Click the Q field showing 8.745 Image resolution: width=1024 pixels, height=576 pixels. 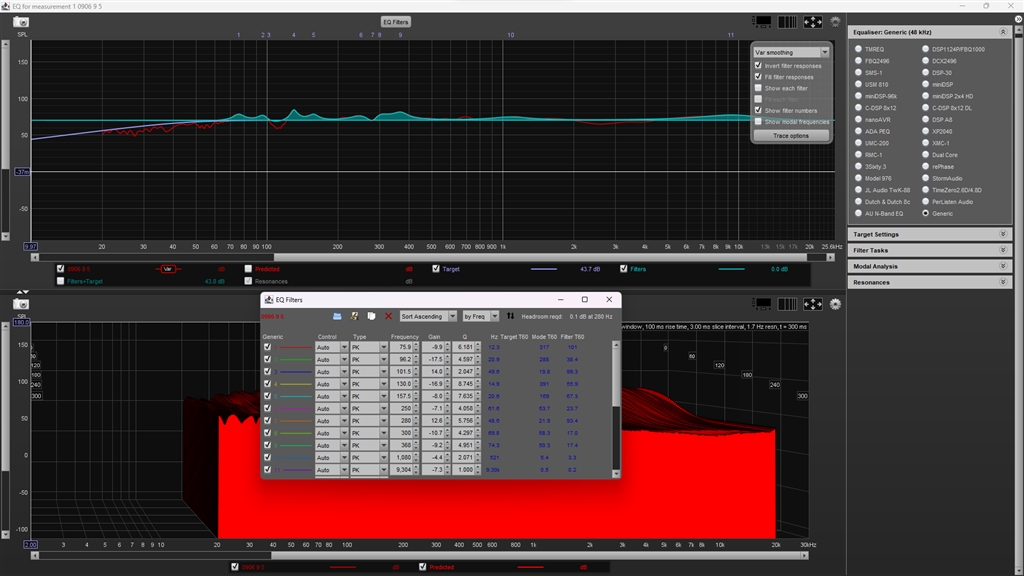tap(464, 384)
